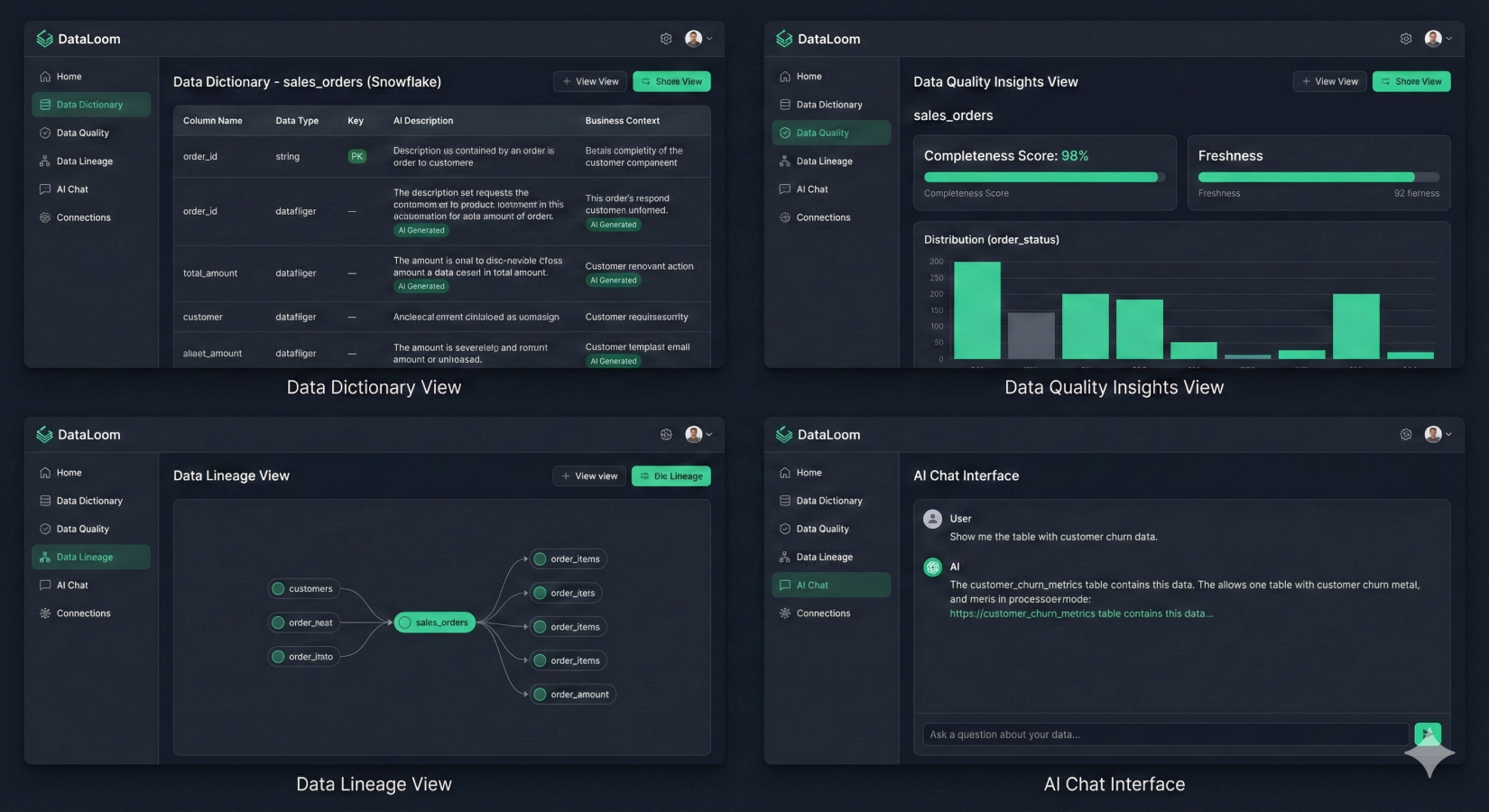Click the Share View button

click(671, 81)
